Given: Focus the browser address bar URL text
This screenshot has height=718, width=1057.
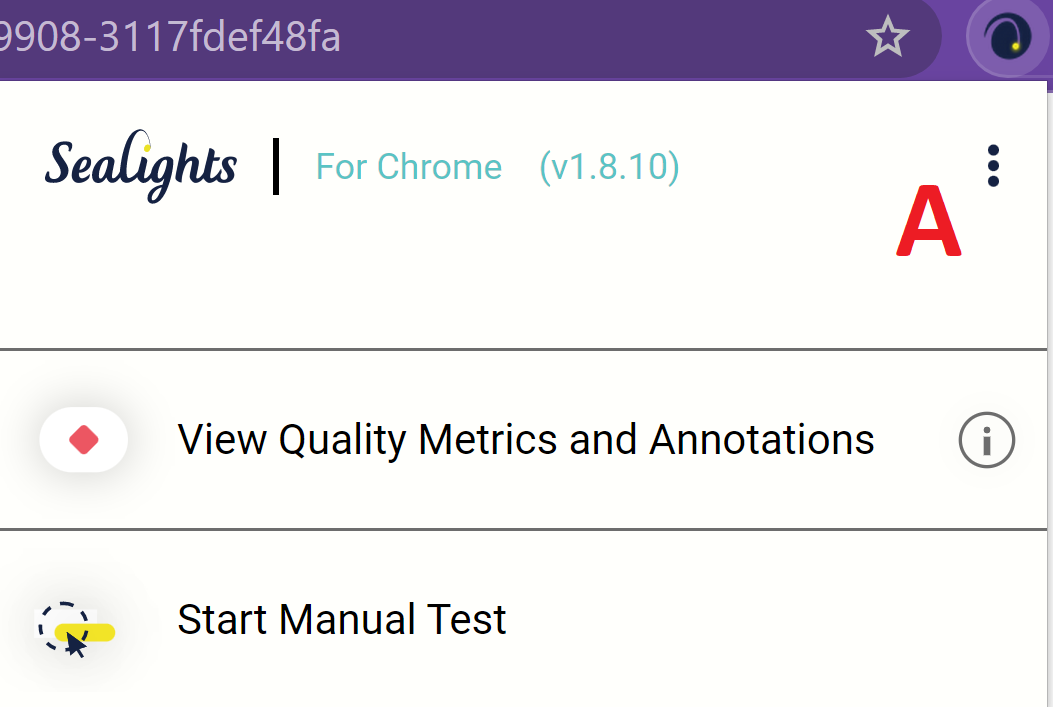Looking at the screenshot, I should click(170, 38).
